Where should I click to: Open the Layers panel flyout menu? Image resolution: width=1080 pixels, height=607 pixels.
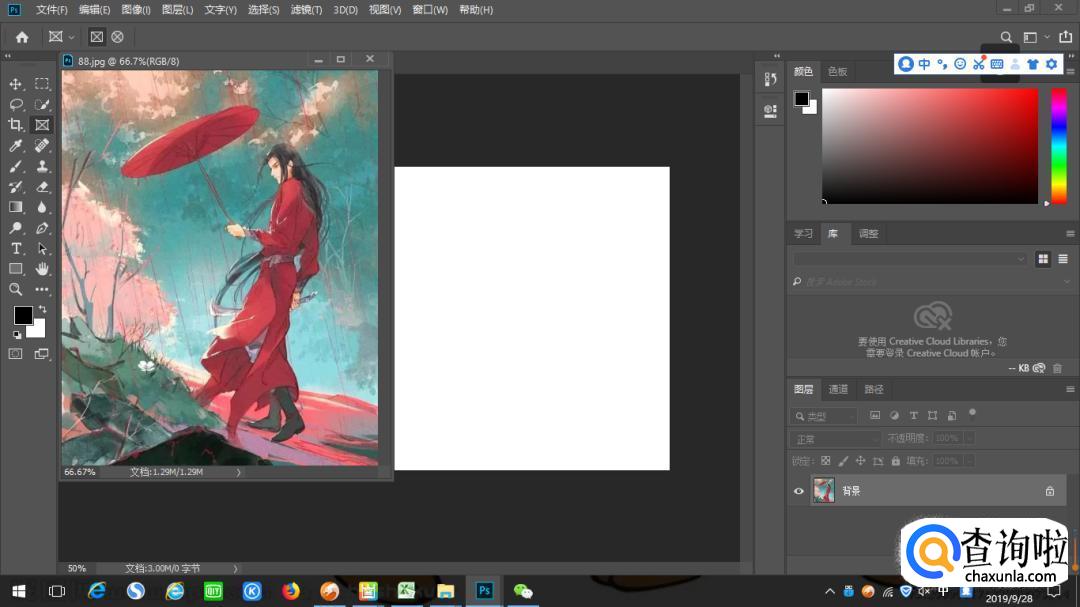(1070, 389)
